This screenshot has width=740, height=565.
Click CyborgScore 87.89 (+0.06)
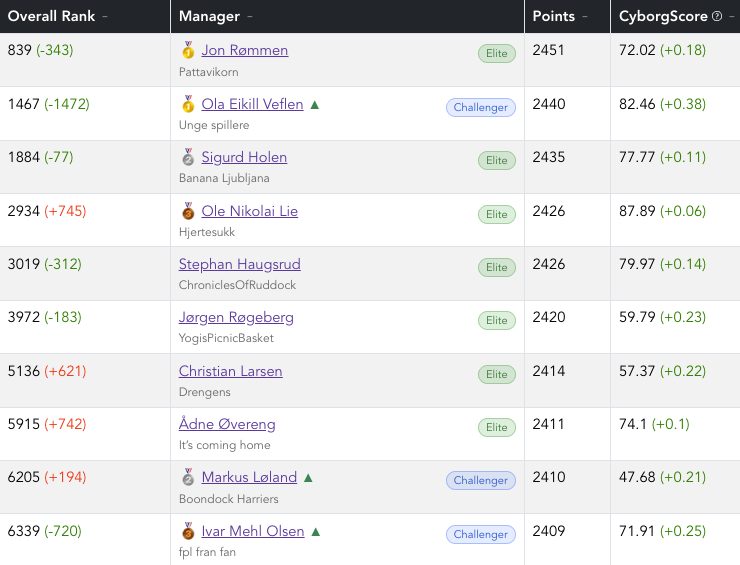click(662, 211)
